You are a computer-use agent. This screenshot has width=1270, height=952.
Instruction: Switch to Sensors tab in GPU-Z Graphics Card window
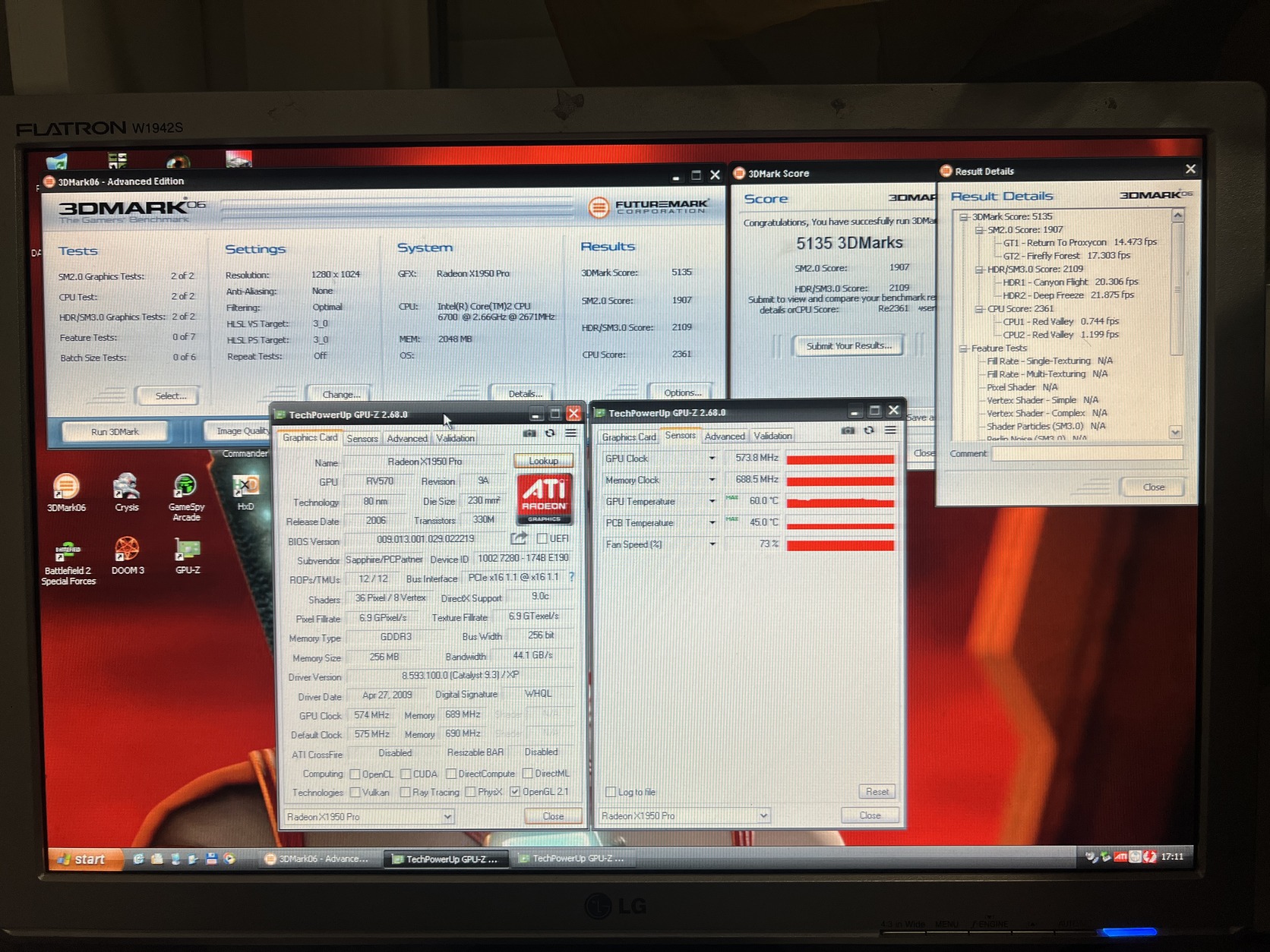coord(362,439)
